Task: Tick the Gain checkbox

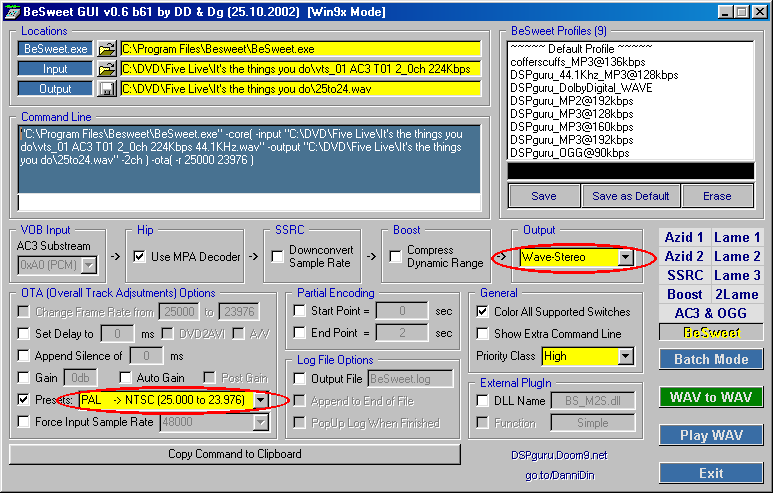Action: point(23,378)
